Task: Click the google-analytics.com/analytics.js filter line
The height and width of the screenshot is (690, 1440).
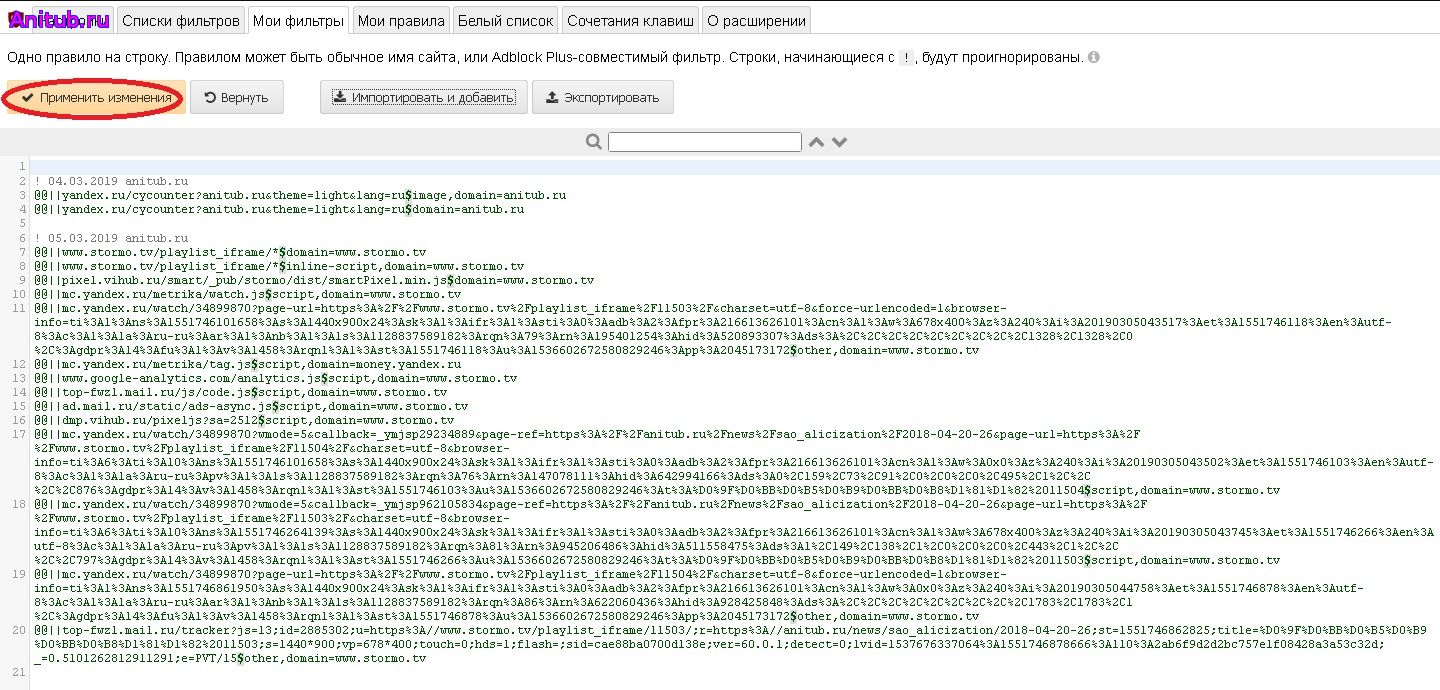Action: tap(275, 378)
